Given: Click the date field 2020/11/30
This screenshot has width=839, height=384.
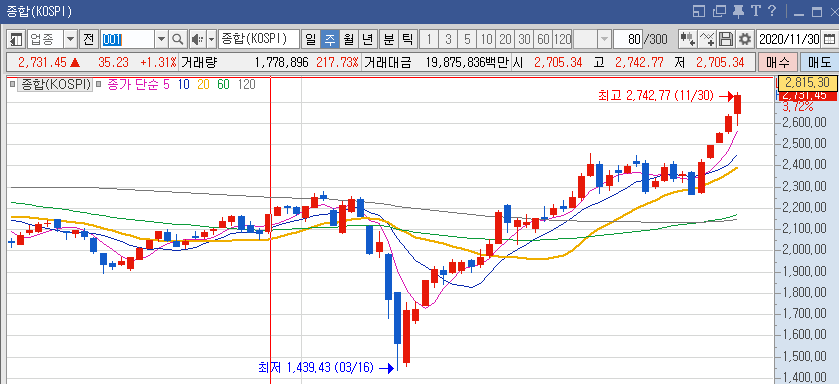Looking at the screenshot, I should pos(789,39).
